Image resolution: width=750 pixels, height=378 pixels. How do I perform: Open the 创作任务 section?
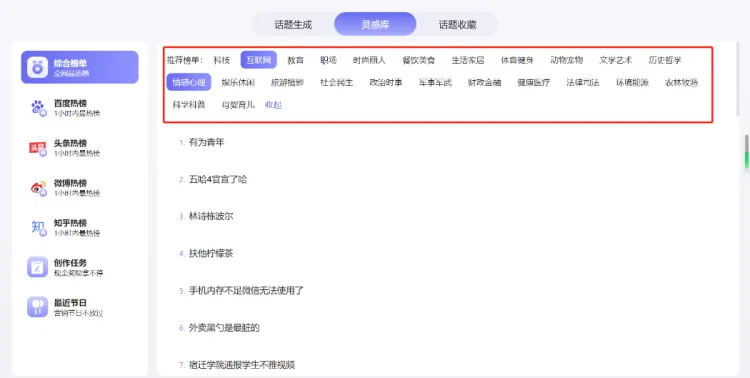point(80,267)
